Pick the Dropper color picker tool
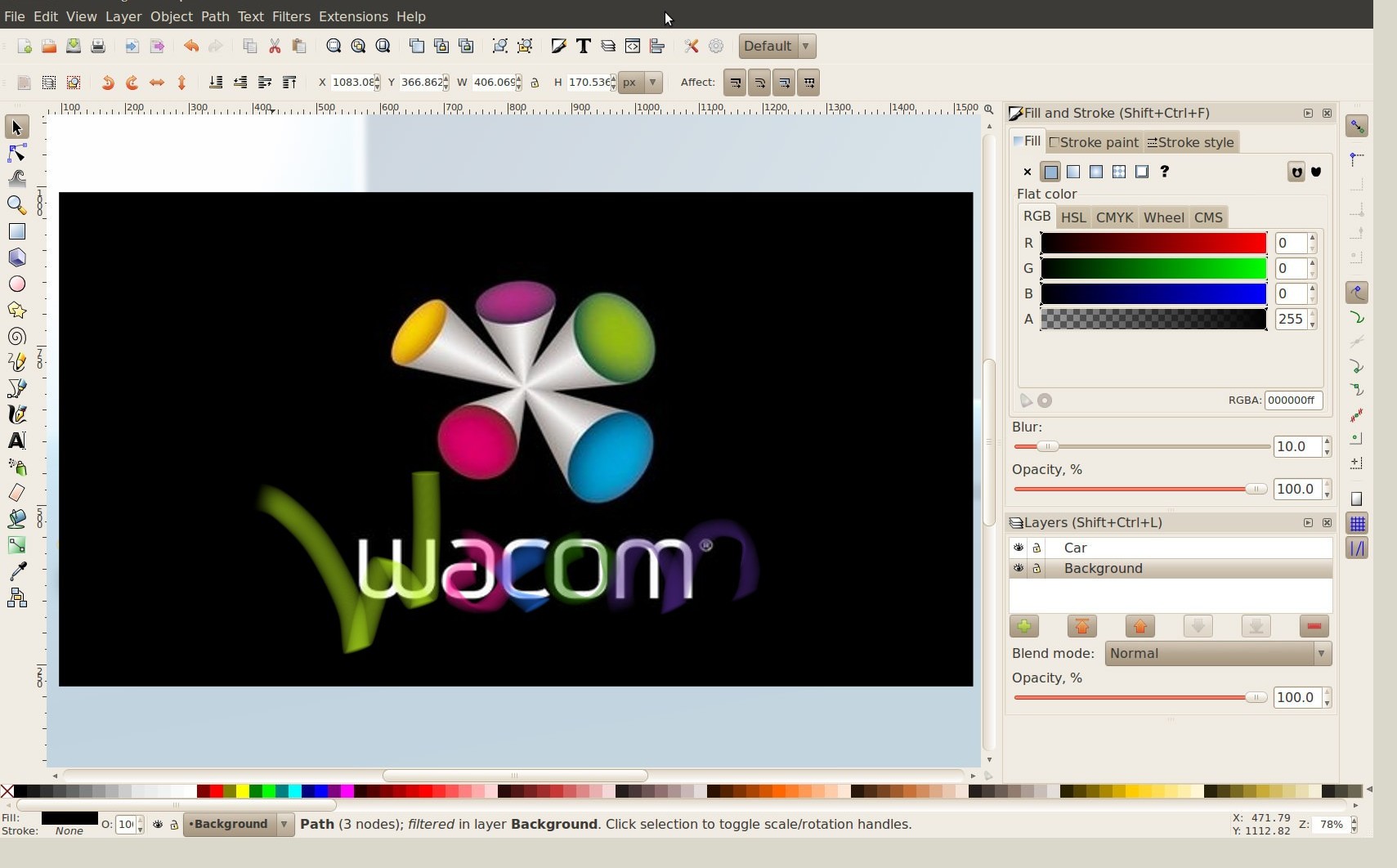The image size is (1397, 868). pyautogui.click(x=16, y=571)
